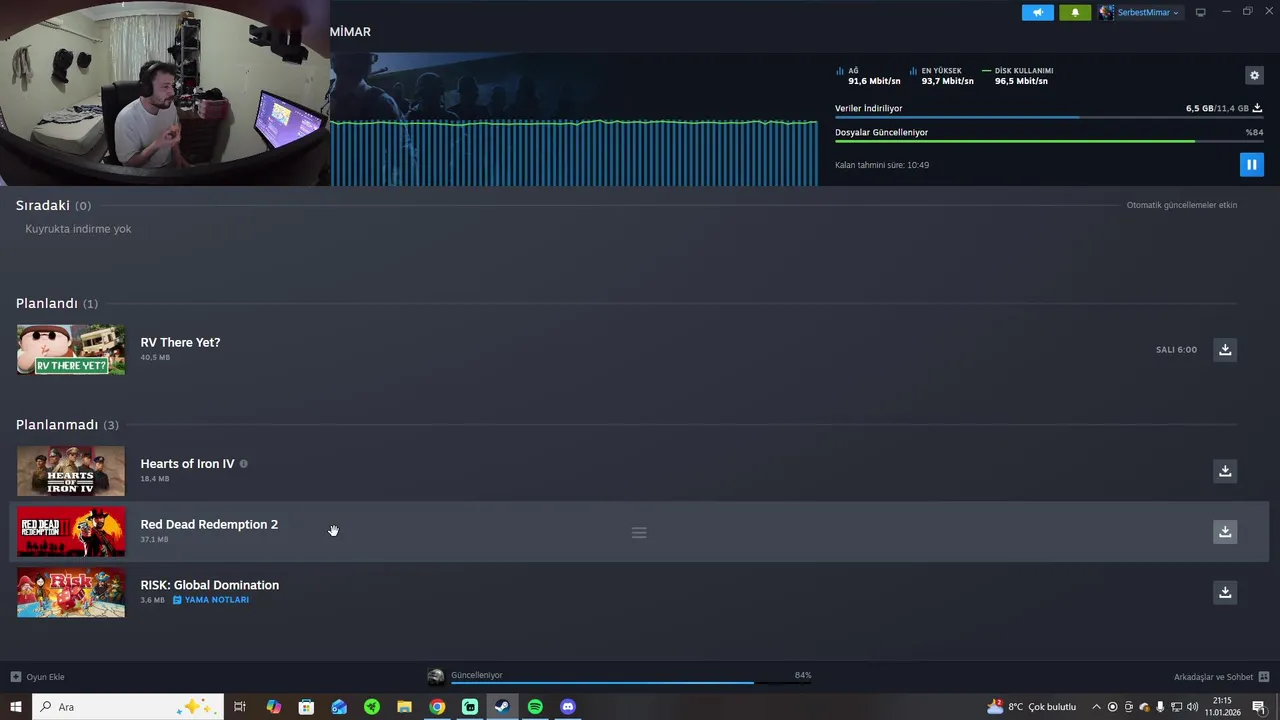
Task: Open Windows notification center icon
Action: (x=1258, y=707)
